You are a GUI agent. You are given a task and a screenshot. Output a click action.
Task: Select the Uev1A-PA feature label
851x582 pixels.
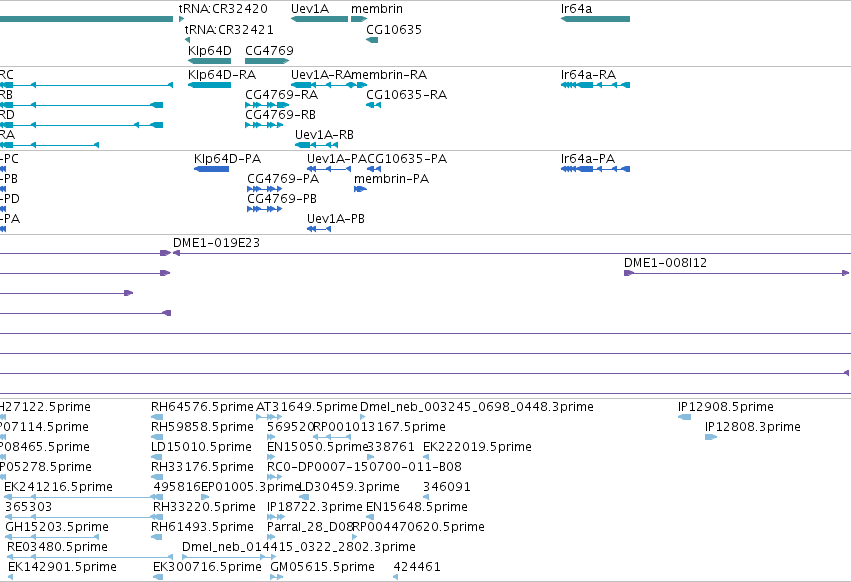tap(336, 159)
